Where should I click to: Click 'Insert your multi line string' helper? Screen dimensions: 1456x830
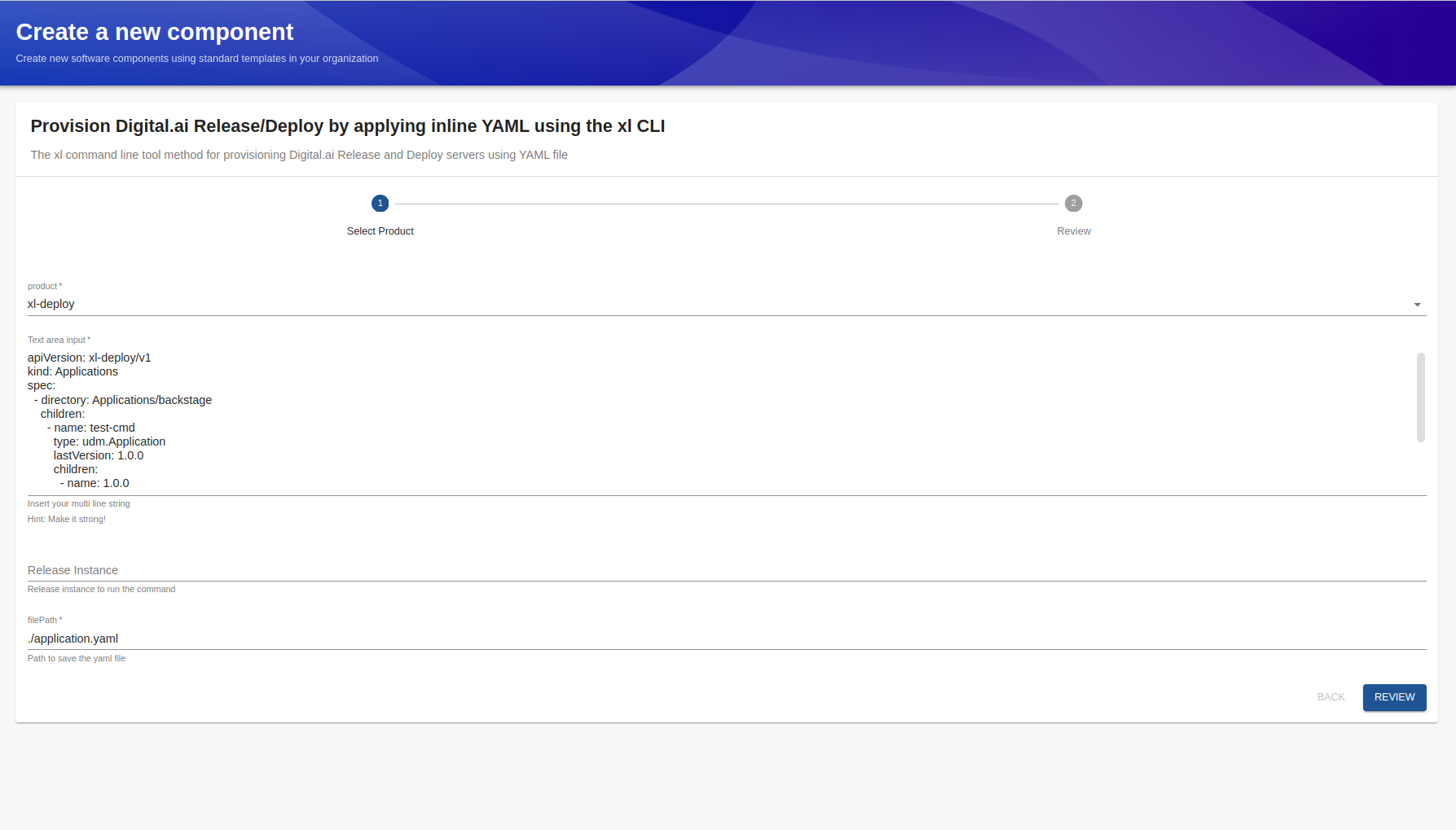tap(79, 503)
